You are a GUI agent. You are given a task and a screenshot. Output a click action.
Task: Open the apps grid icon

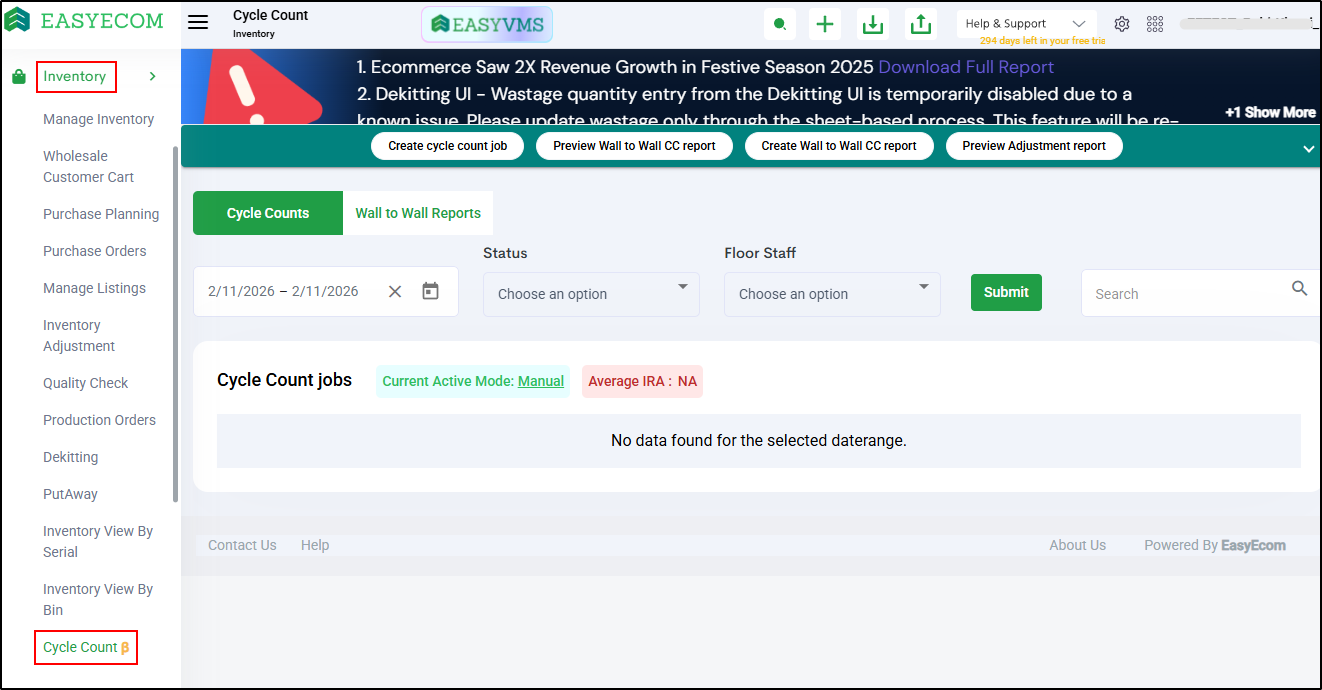(1155, 24)
